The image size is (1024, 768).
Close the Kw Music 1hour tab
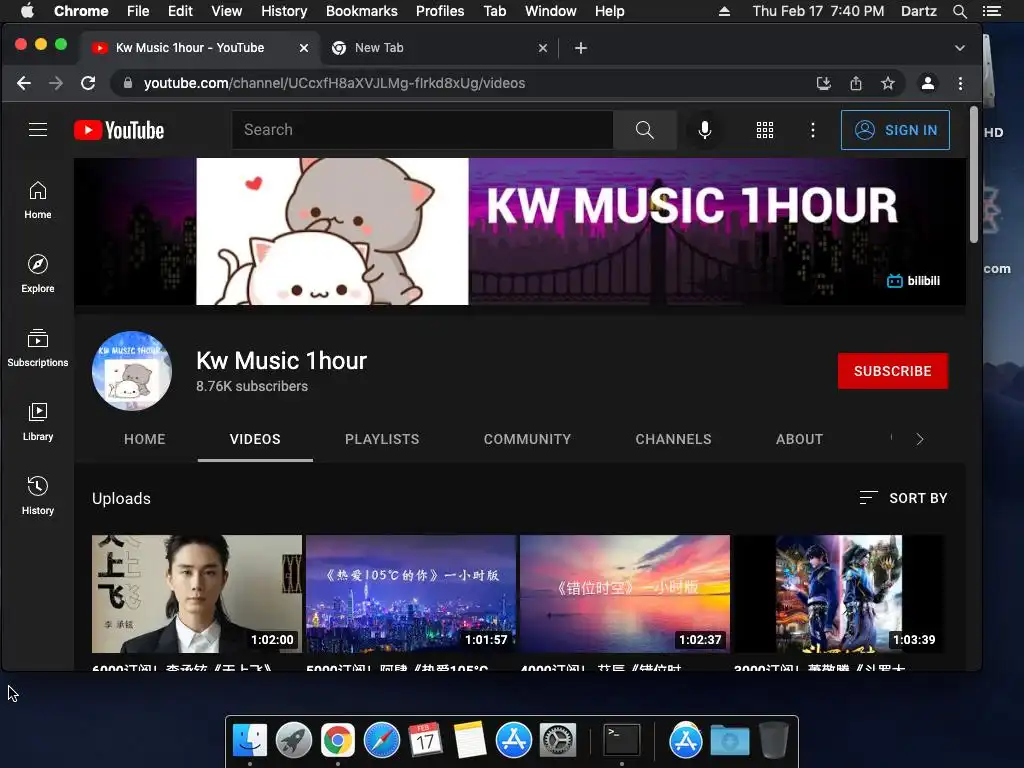304,48
